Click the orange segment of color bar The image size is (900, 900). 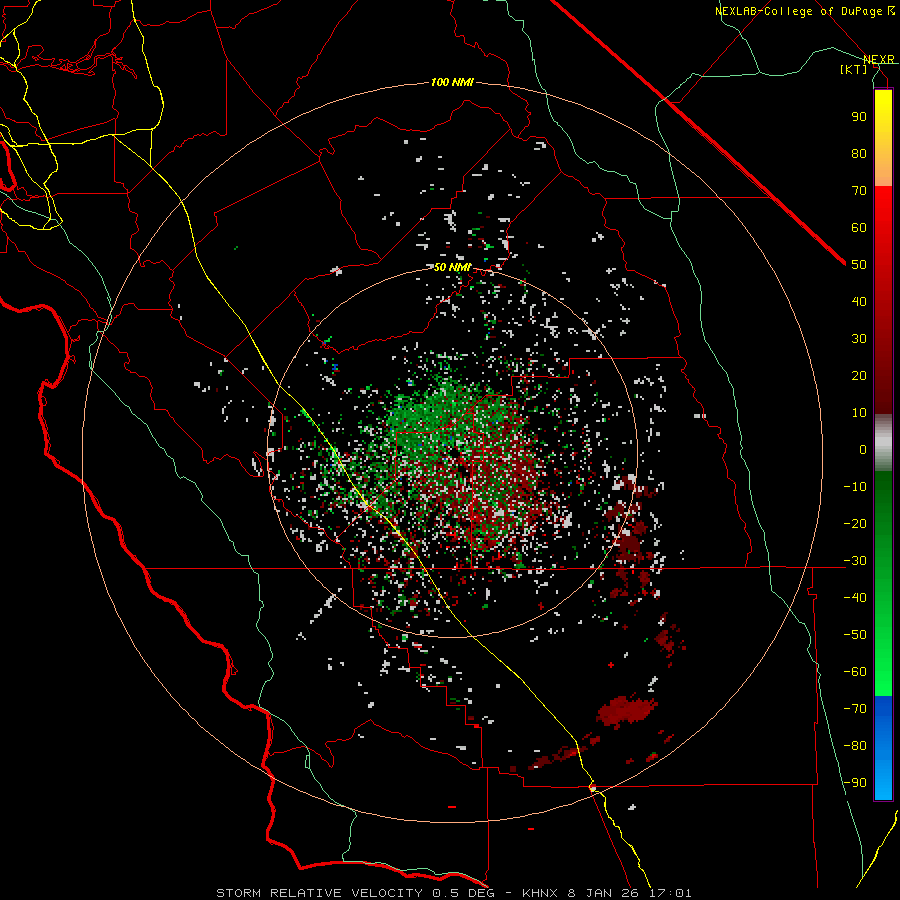click(x=883, y=167)
